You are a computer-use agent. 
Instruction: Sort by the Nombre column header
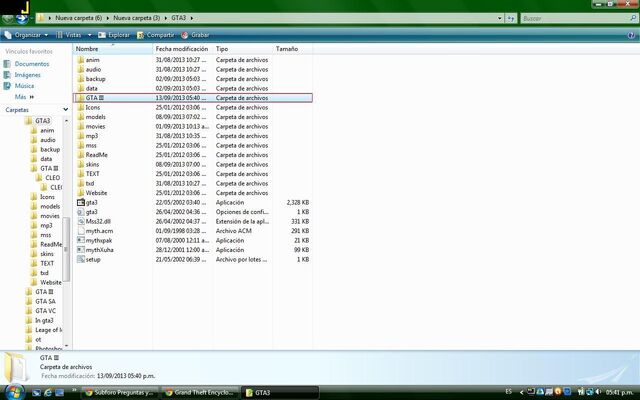[113, 49]
